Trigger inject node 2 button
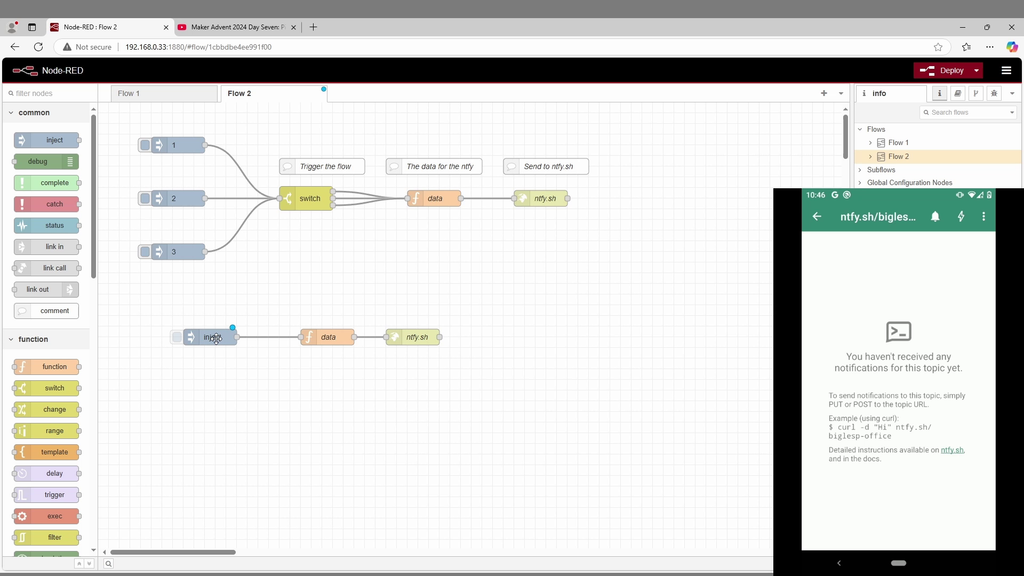Screen dimensions: 1024x576 (145, 199)
